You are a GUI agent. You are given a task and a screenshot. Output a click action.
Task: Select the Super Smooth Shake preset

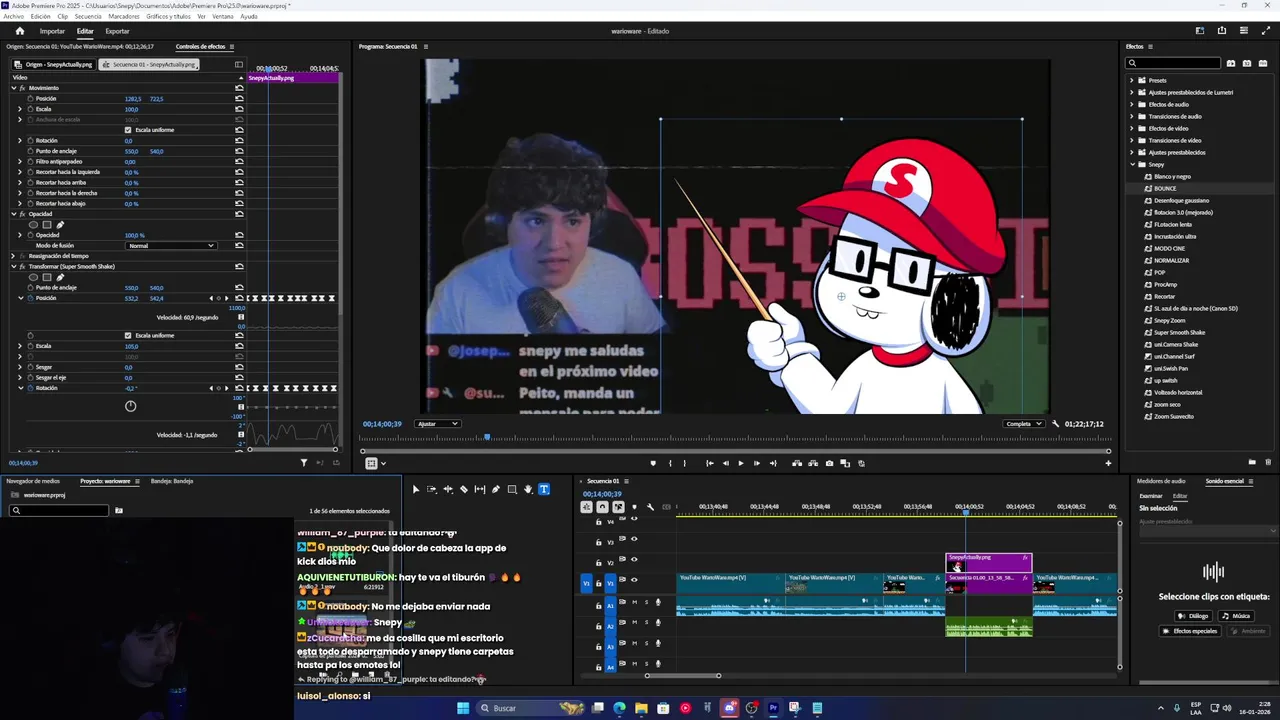pos(1179,332)
